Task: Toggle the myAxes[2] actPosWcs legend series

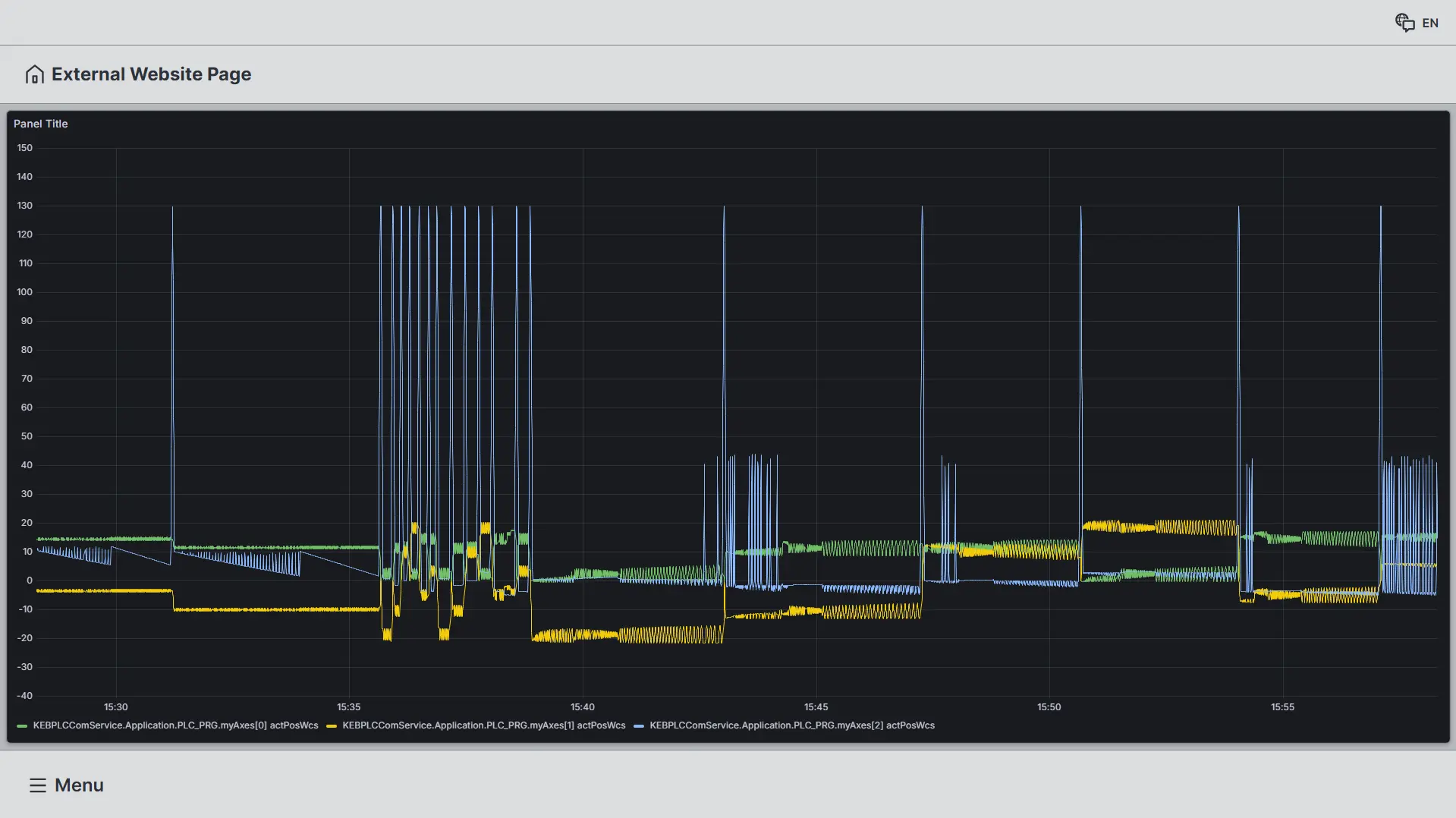Action: click(x=791, y=725)
